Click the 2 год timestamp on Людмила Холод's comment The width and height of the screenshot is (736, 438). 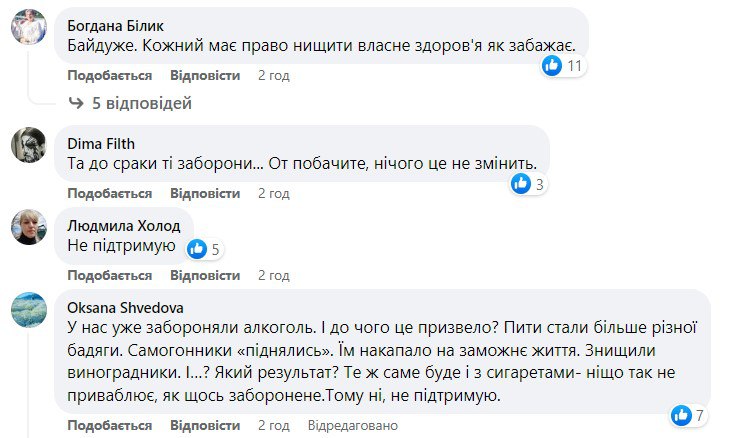pyautogui.click(x=274, y=275)
